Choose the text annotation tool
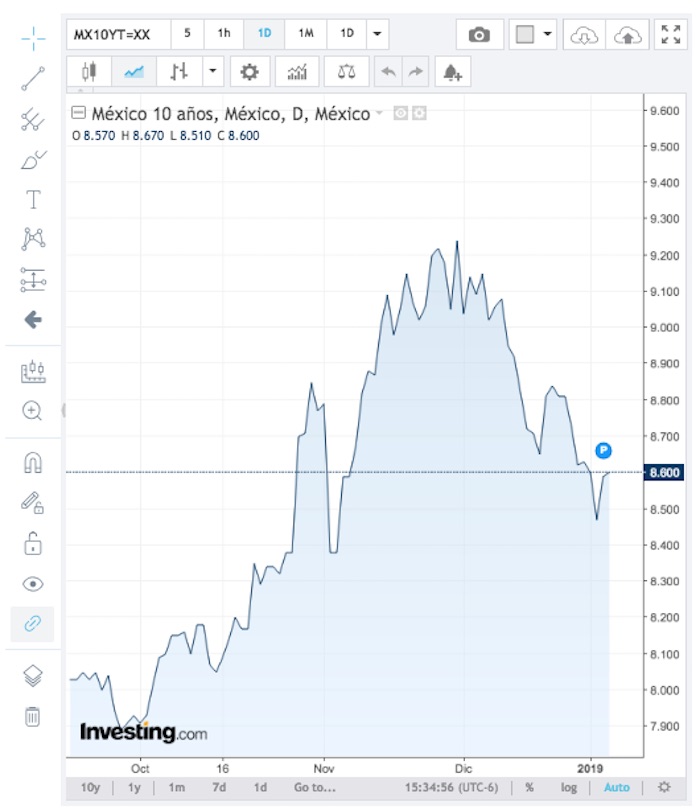The height and width of the screenshot is (810, 700). click(33, 199)
